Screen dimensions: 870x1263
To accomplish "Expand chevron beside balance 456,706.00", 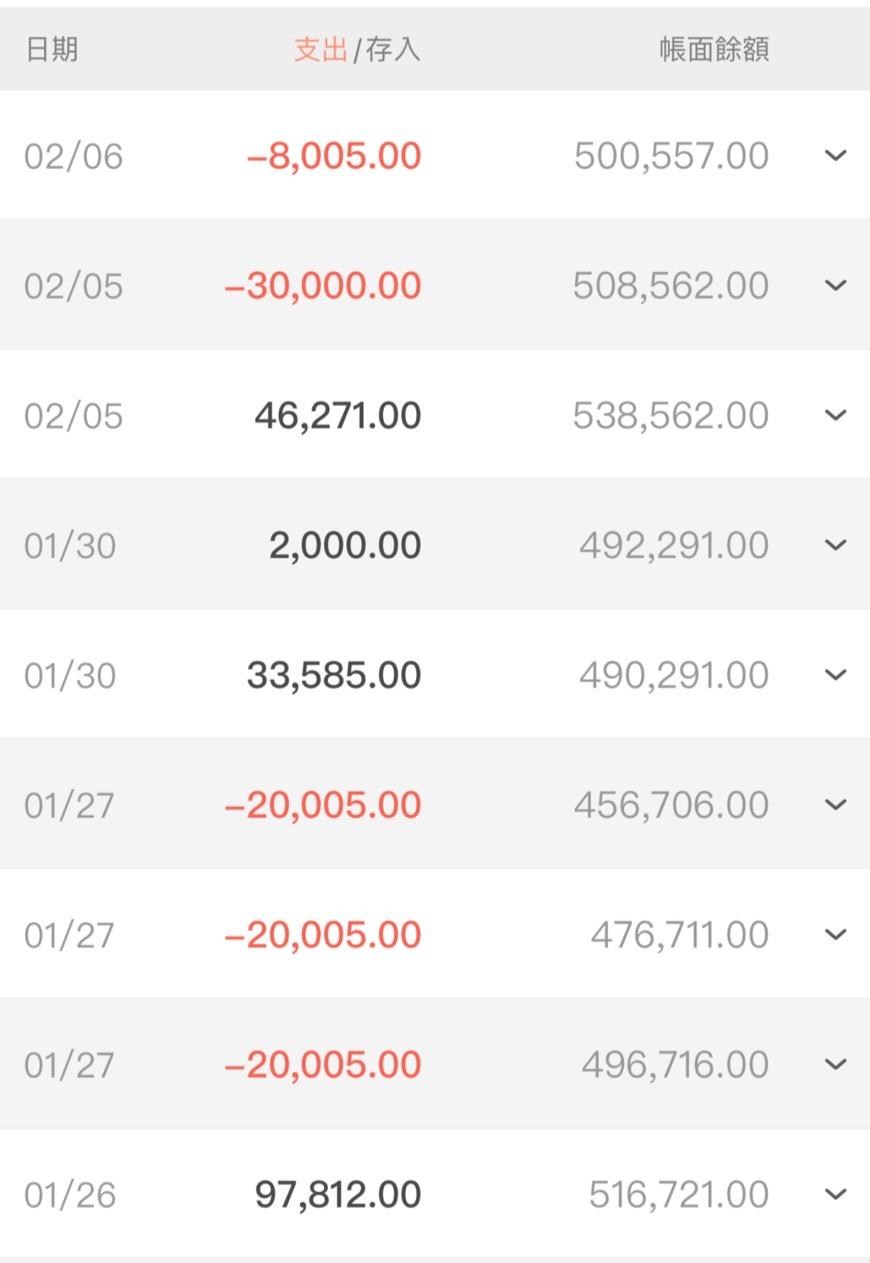I will [835, 804].
